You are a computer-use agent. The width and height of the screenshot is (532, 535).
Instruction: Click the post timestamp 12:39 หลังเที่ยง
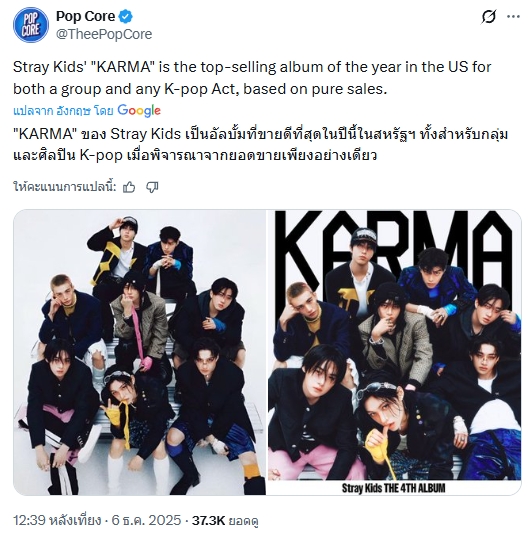click(x=57, y=520)
